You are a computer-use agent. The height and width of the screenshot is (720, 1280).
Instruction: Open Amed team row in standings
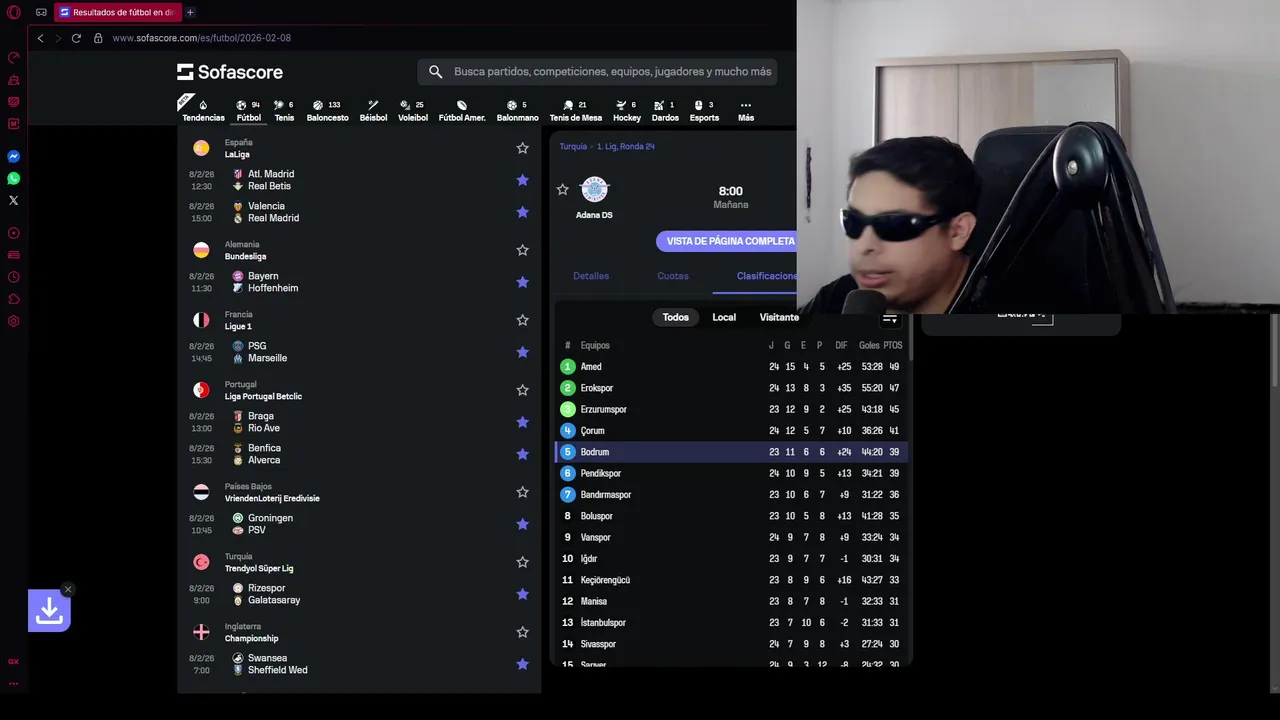732,367
